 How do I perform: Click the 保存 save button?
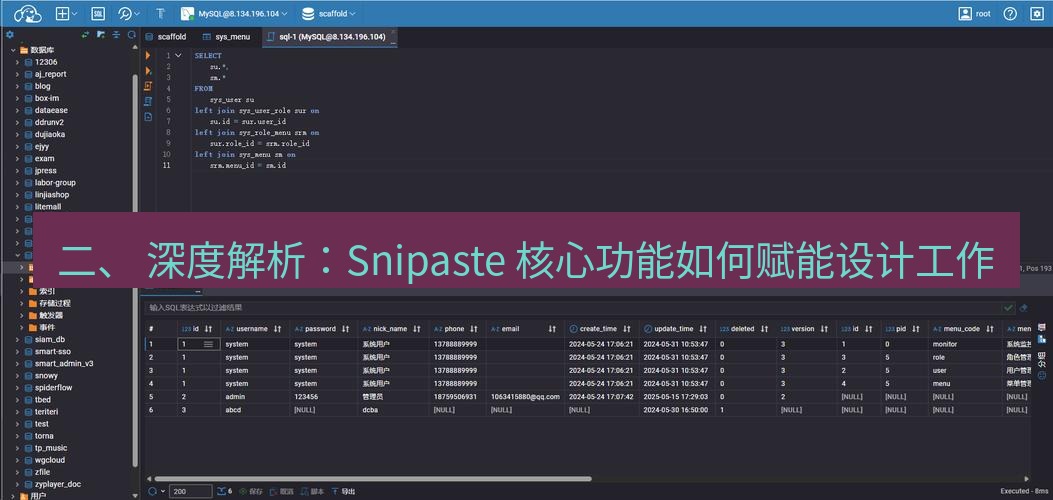(x=250, y=491)
